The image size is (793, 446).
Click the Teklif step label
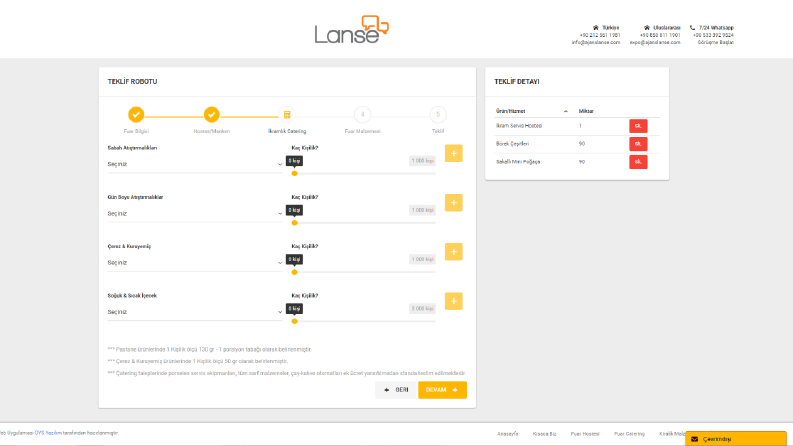[x=438, y=131]
